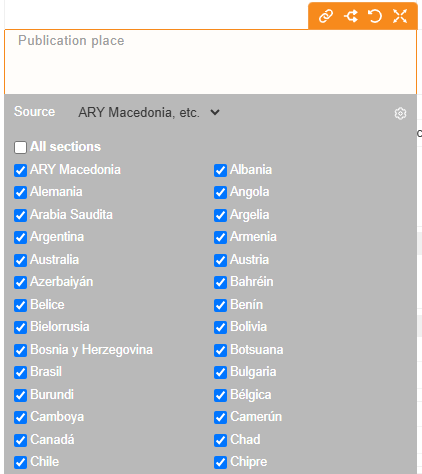This screenshot has height=474, width=422.
Task: Toggle the All sections checkbox
Action: point(20,147)
